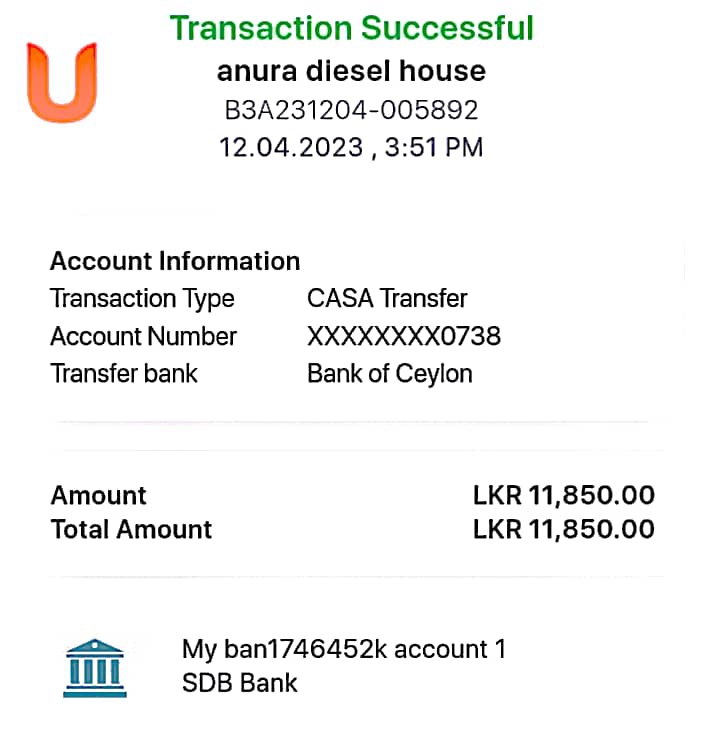The height and width of the screenshot is (740, 704).
Task: Select the masked account number XXXXXXXX0738
Action: click(x=404, y=336)
